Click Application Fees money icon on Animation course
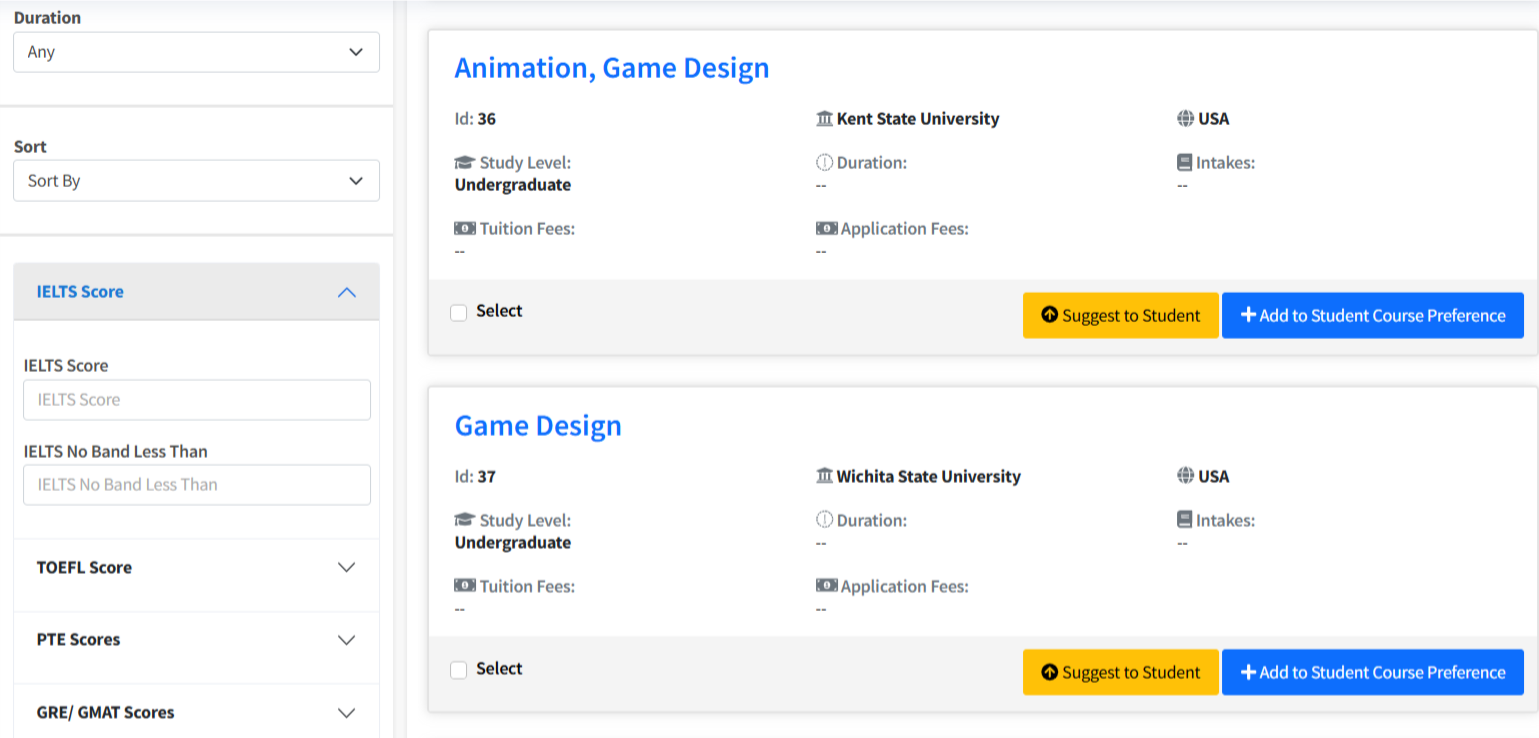The image size is (1539, 738). tap(826, 229)
